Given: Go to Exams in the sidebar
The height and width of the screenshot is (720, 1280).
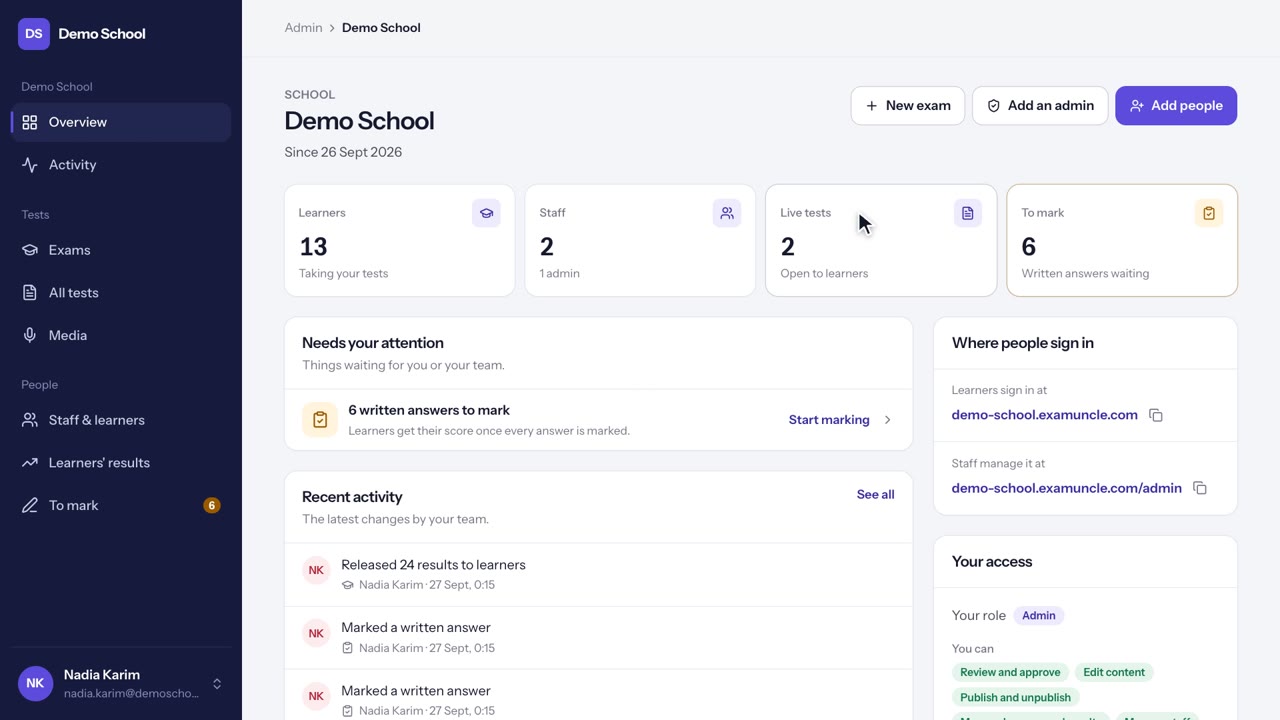Looking at the screenshot, I should pyautogui.click(x=121, y=250).
